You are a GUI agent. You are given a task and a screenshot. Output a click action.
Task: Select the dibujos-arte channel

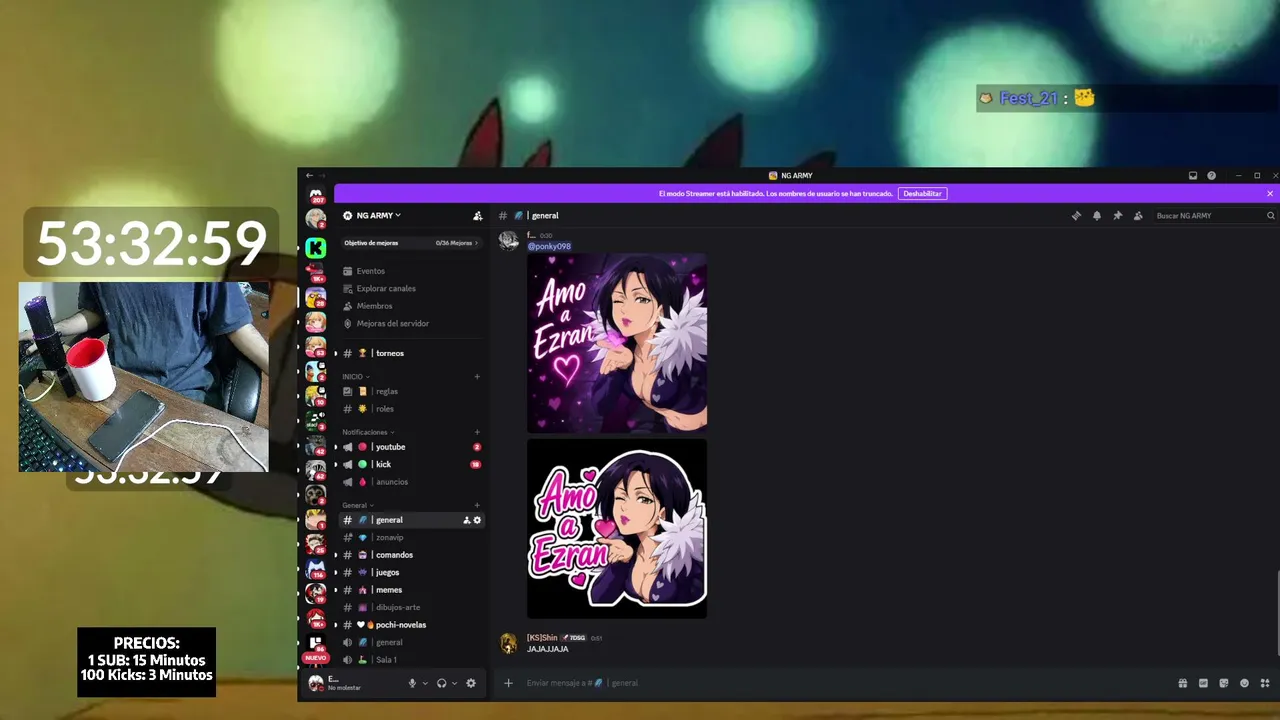412,608
